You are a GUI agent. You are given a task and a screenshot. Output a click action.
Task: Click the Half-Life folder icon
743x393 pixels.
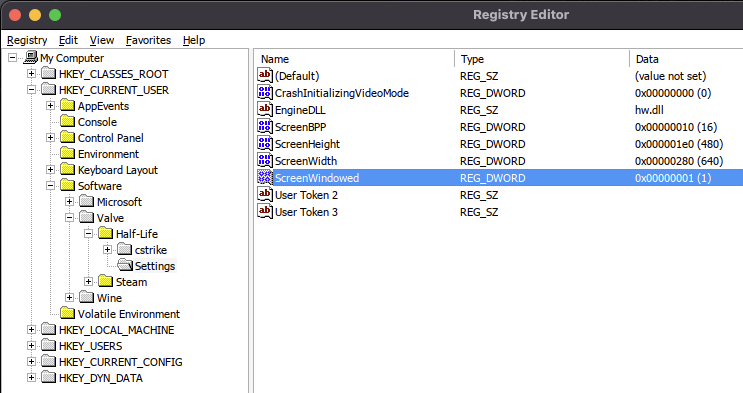pyautogui.click(x=106, y=233)
